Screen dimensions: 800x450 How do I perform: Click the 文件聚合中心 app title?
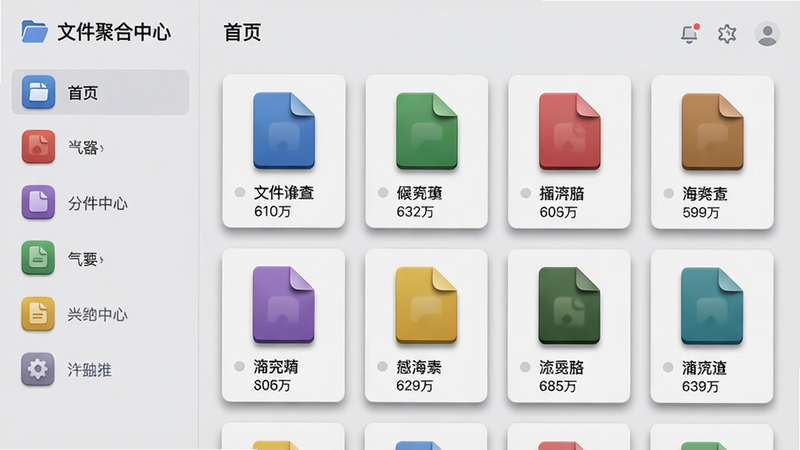click(x=114, y=32)
